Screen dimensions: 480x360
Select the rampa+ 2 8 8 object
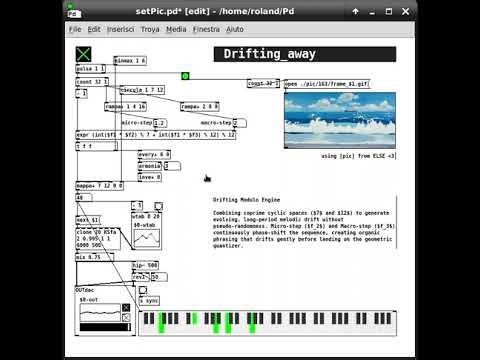(200, 107)
